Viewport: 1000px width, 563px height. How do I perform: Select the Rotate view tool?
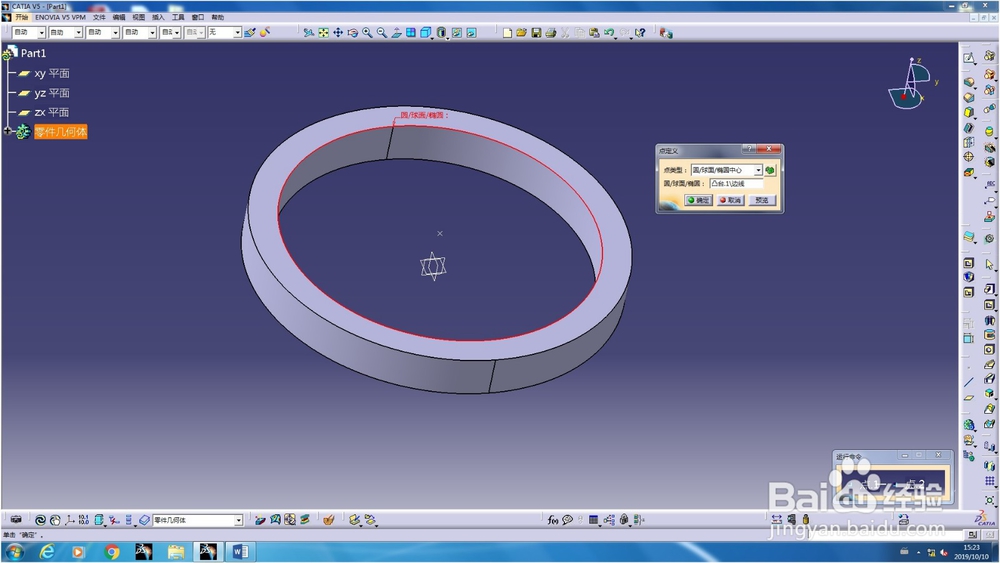[353, 33]
